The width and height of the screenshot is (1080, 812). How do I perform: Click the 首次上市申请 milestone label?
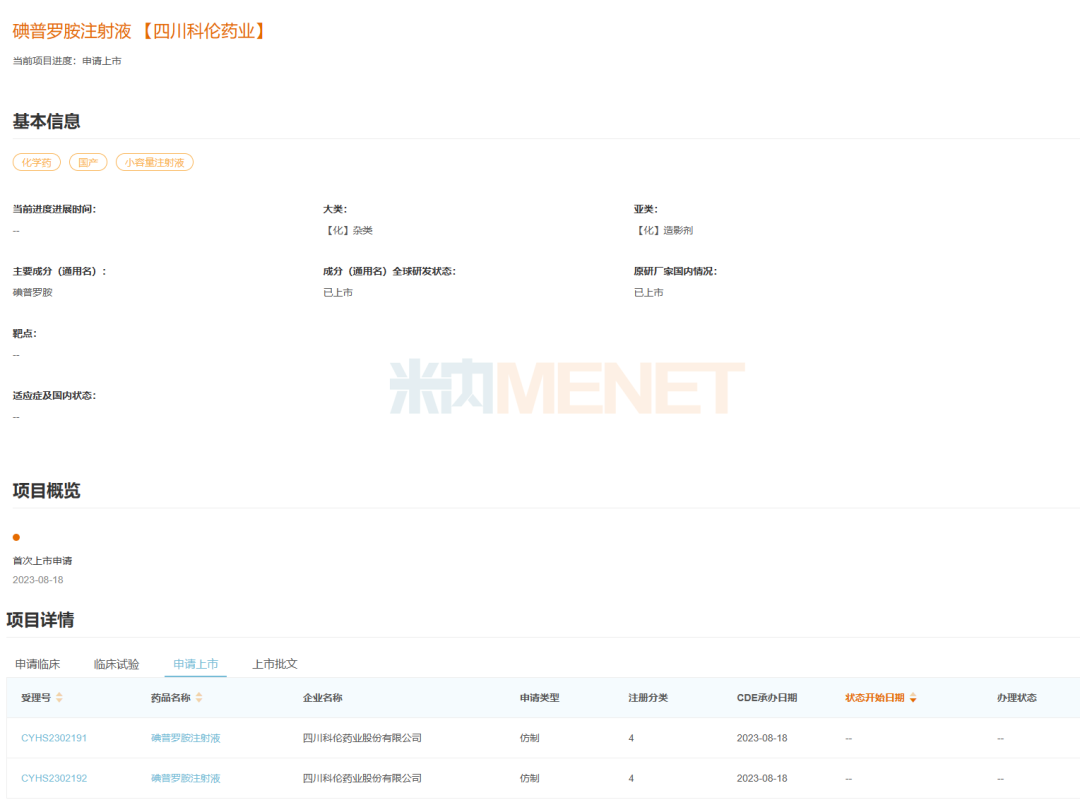pyautogui.click(x=42, y=561)
